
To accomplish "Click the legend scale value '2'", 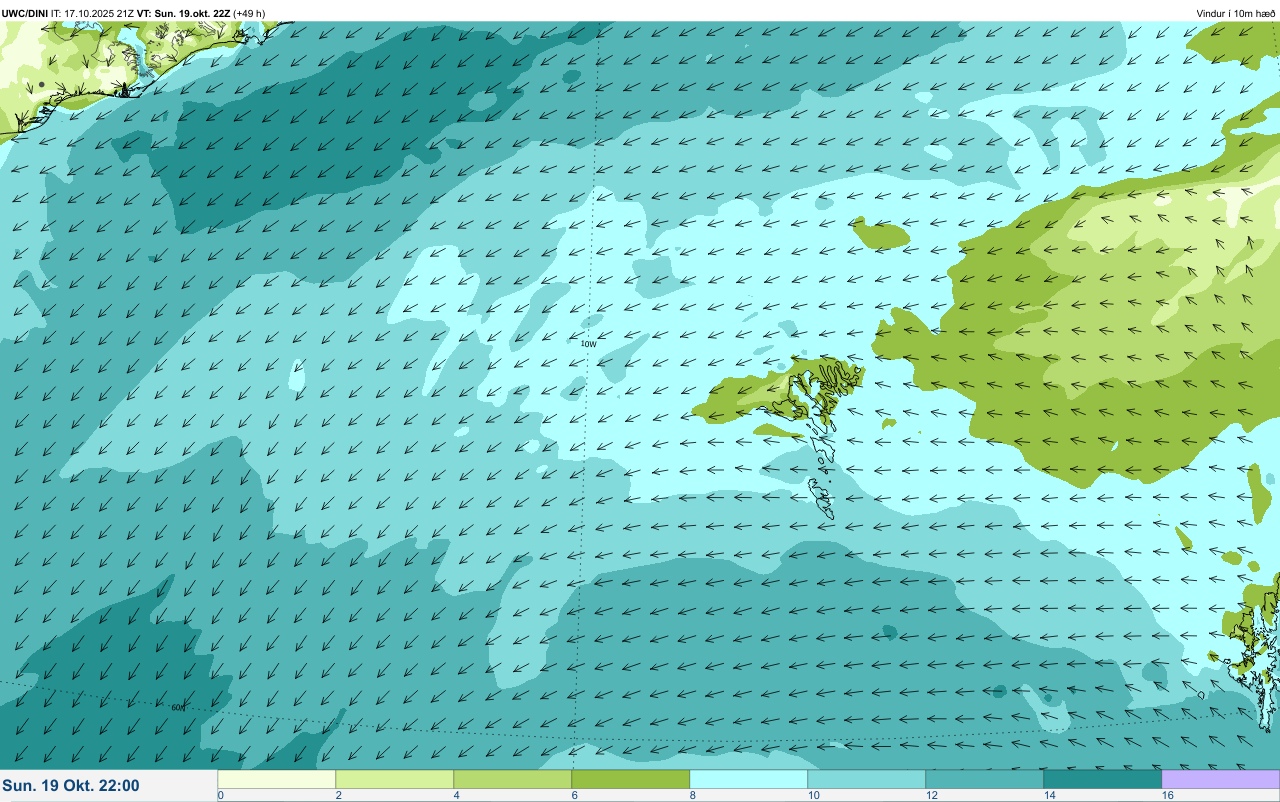I will pyautogui.click(x=339, y=795).
